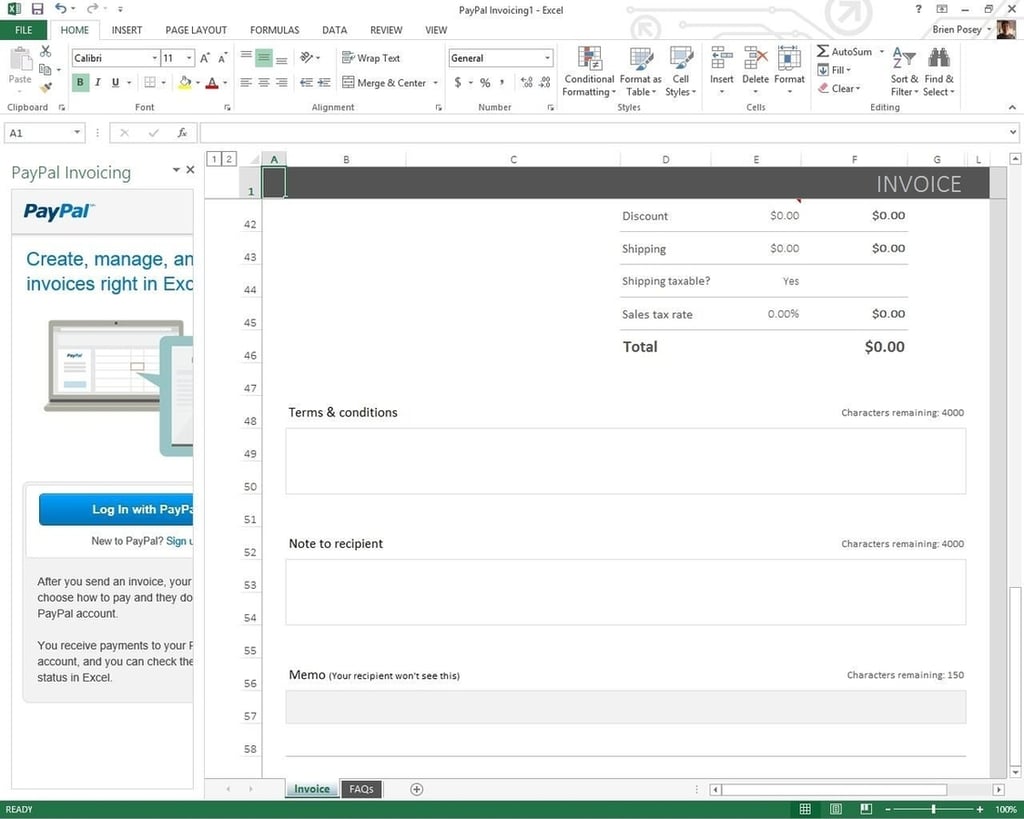1024x819 pixels.
Task: Toggle middle align for the cell
Action: click(264, 57)
